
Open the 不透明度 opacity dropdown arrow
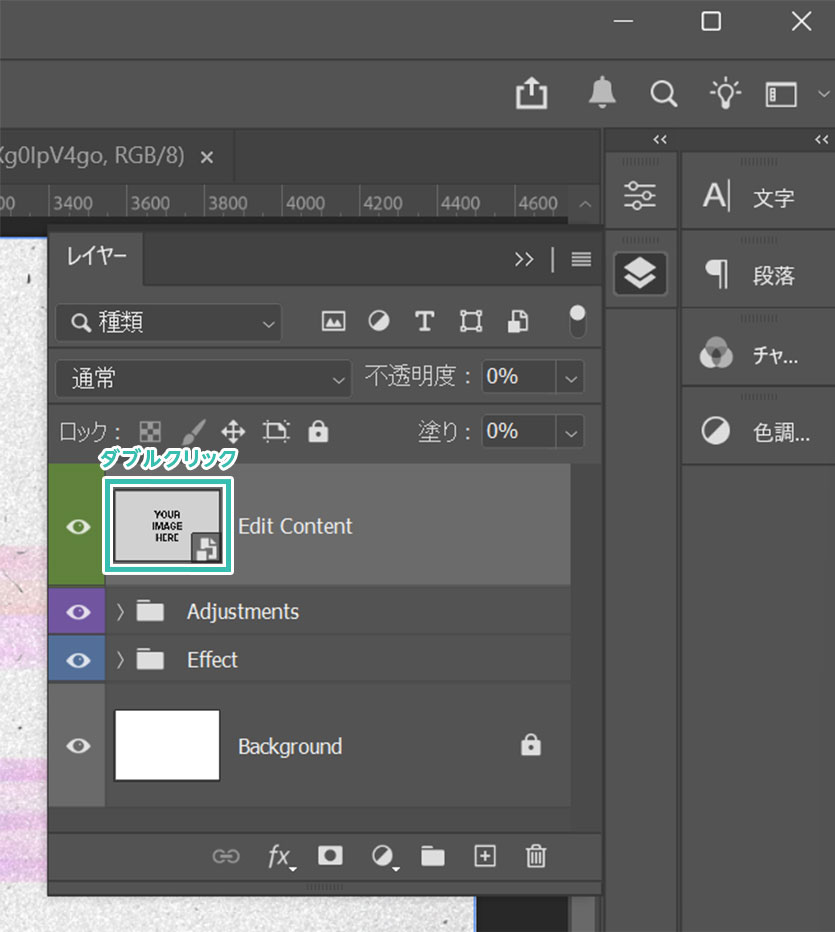pos(571,378)
